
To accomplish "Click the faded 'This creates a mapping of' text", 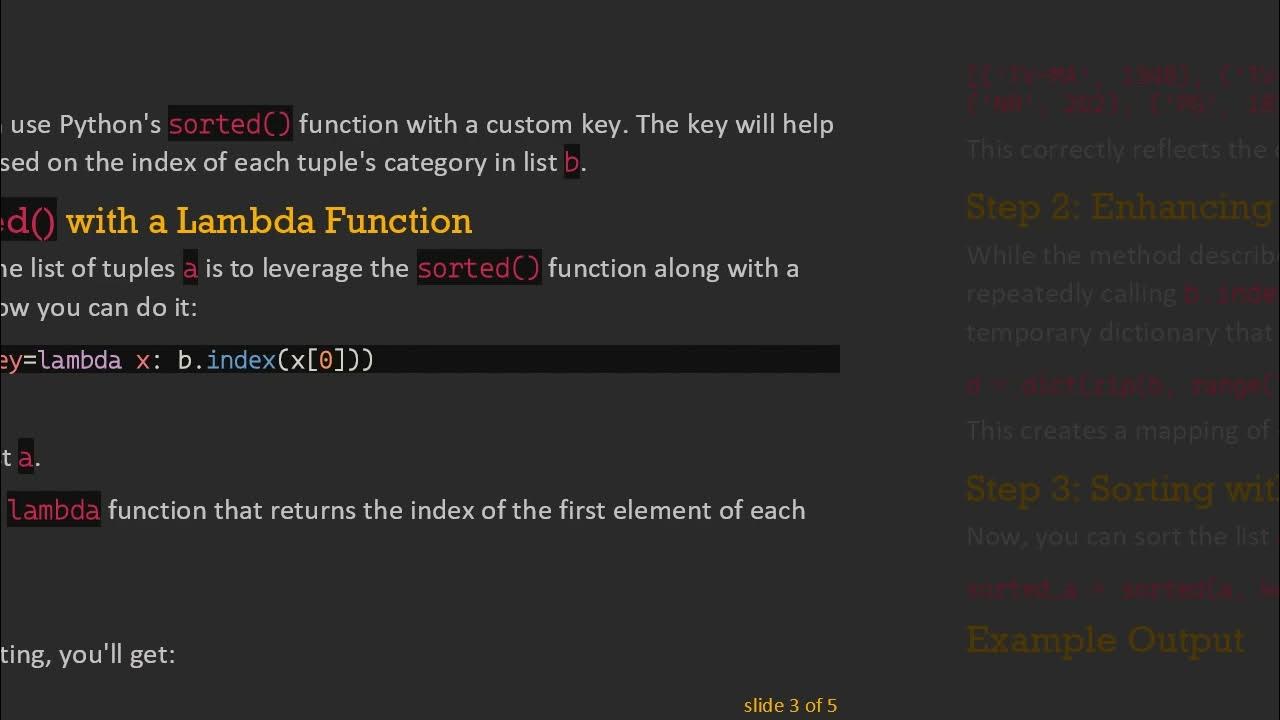I will pos(1118,430).
